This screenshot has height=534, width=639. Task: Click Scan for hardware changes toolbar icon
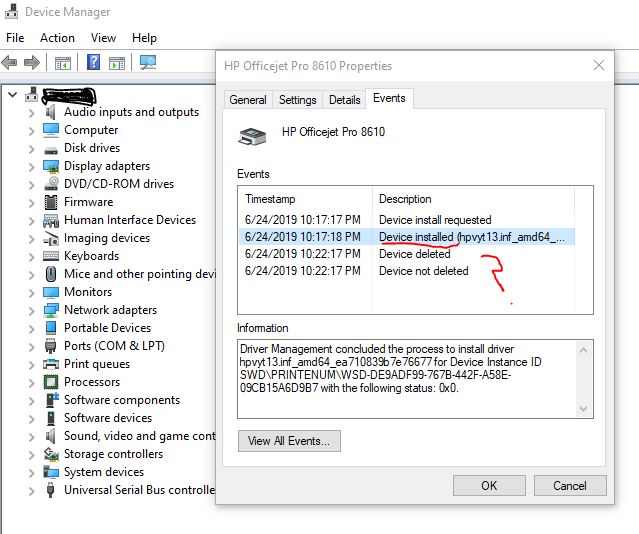pyautogui.click(x=148, y=62)
